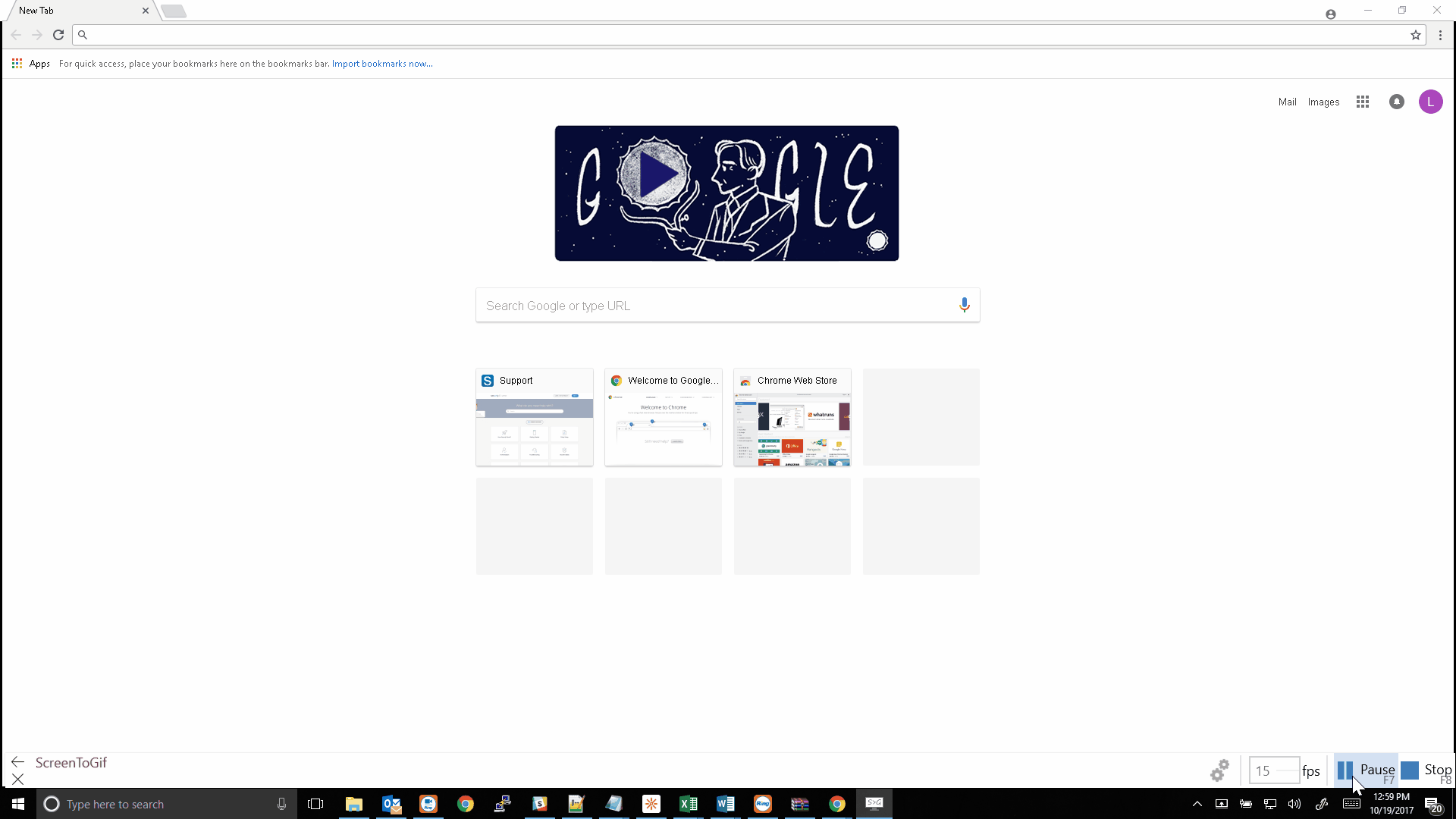
Task: Stop the ScreenToGif recording
Action: (x=1426, y=770)
